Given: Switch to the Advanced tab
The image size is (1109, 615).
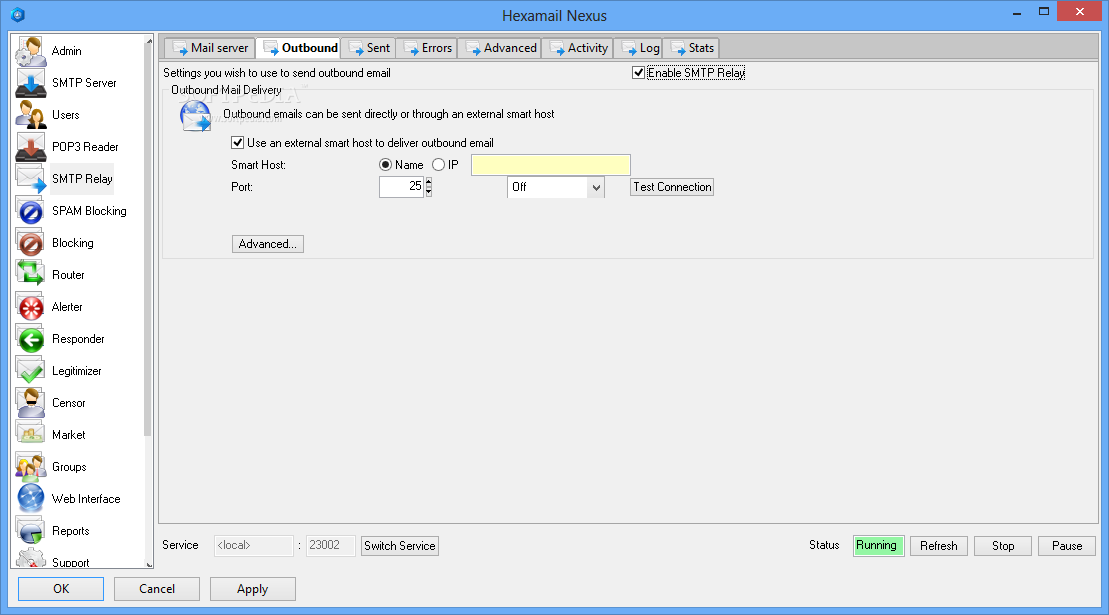Looking at the screenshot, I should [501, 48].
